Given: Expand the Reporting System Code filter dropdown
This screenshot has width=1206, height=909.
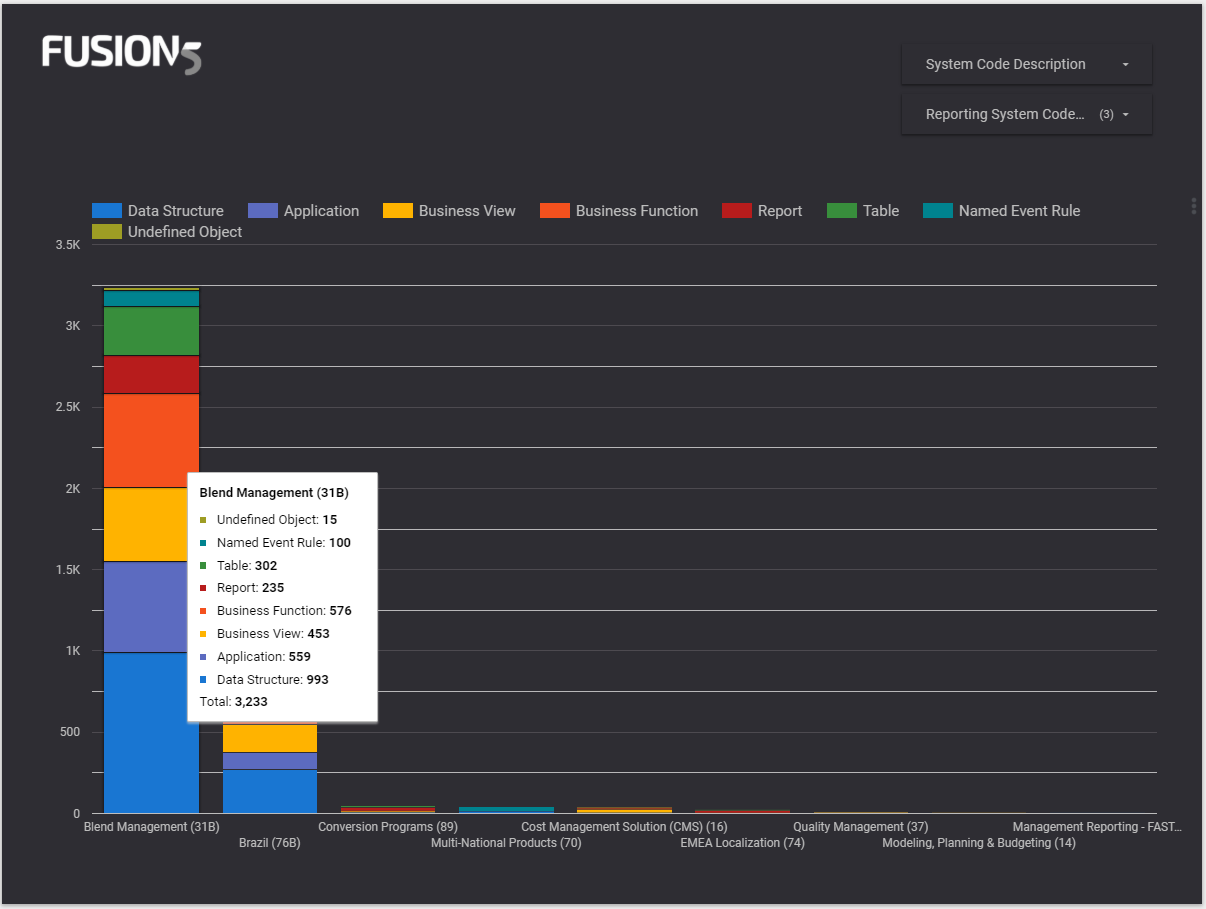Looking at the screenshot, I should tap(1026, 113).
